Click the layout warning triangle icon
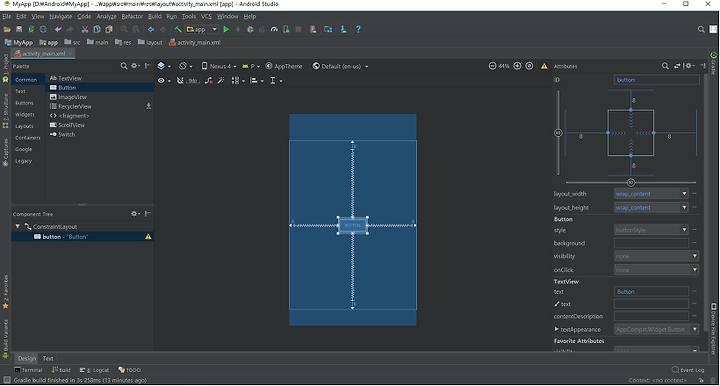 [x=544, y=66]
